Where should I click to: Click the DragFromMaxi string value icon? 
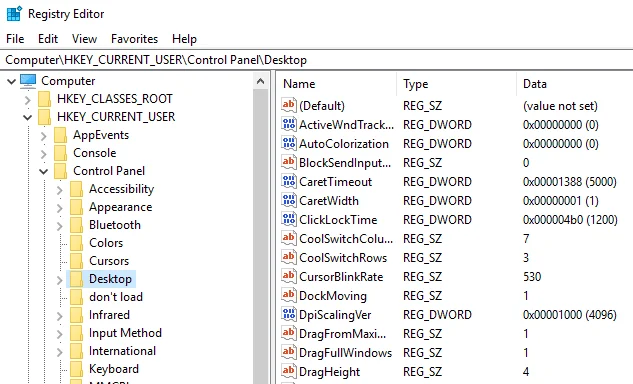click(x=289, y=333)
